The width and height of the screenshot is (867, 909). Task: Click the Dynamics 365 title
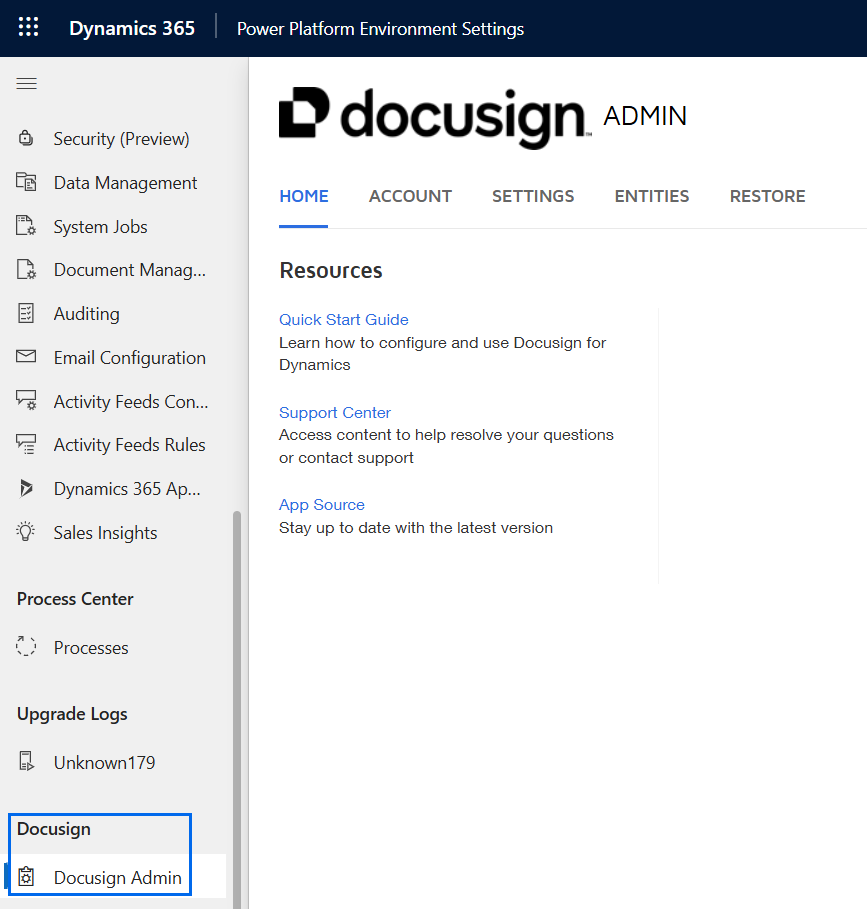point(132,28)
